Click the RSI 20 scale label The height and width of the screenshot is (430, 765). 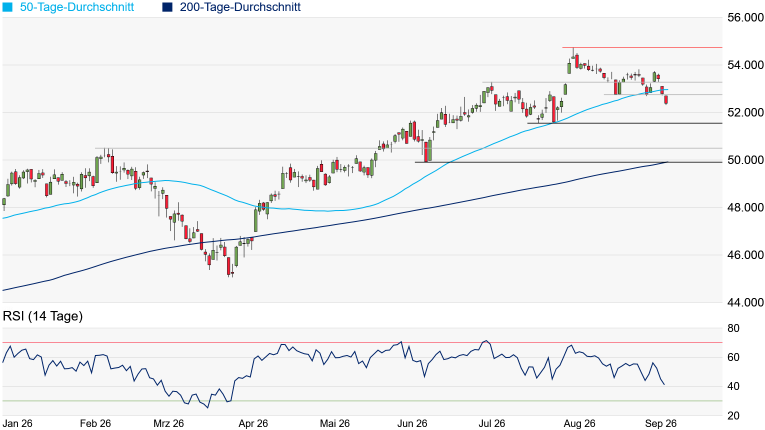click(733, 416)
